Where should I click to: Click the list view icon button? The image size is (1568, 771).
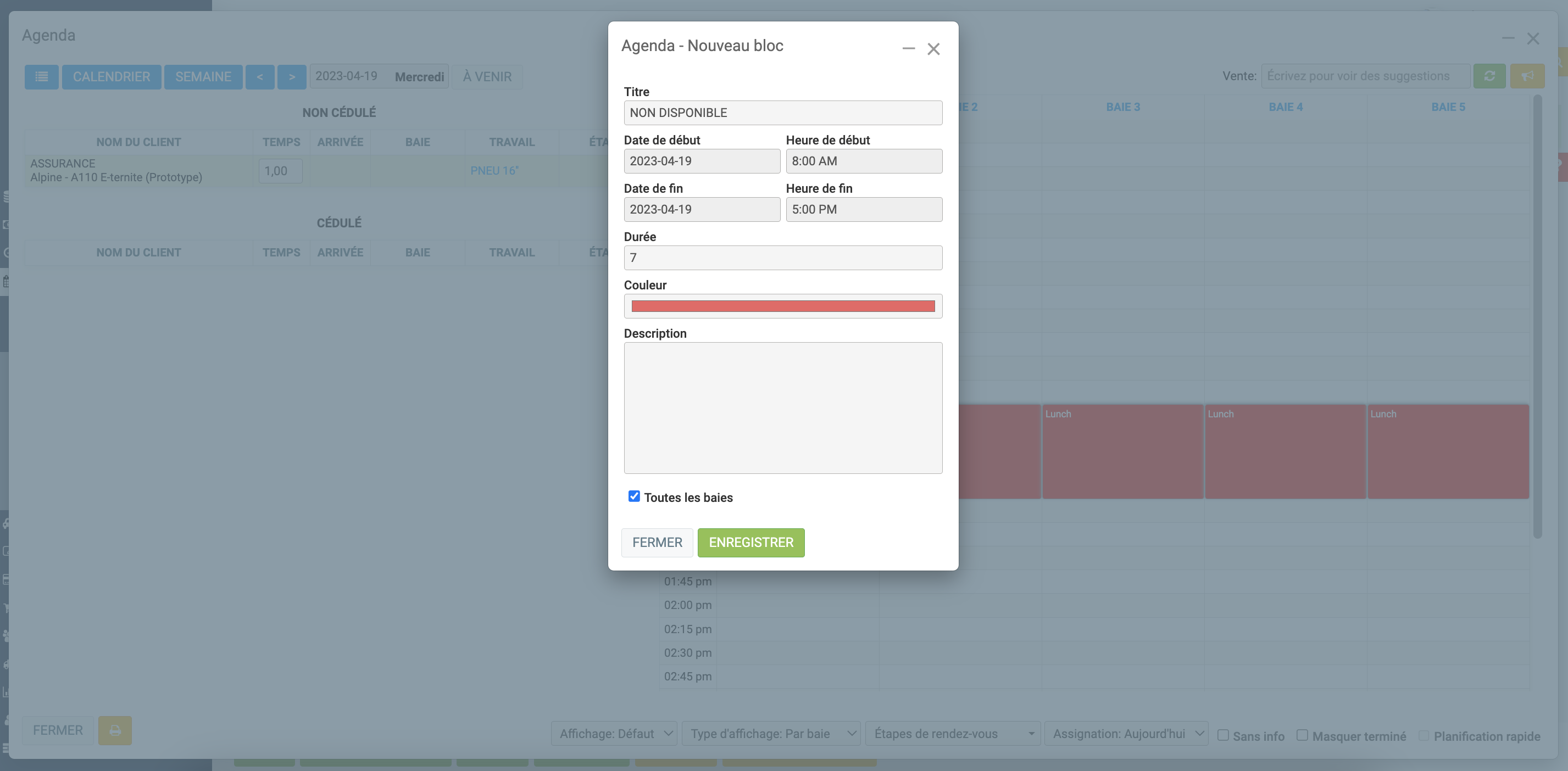(41, 77)
